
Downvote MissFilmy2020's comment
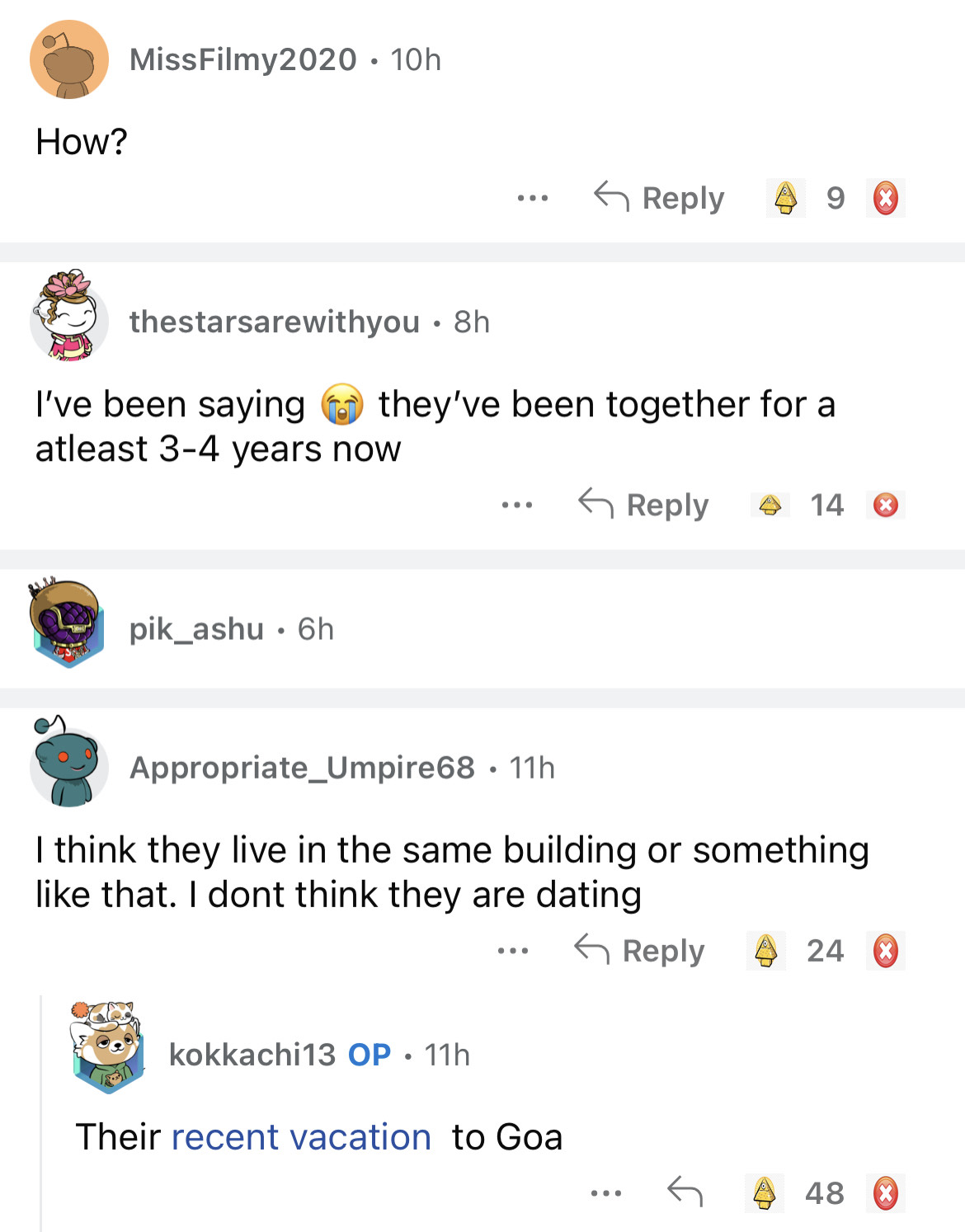click(886, 198)
